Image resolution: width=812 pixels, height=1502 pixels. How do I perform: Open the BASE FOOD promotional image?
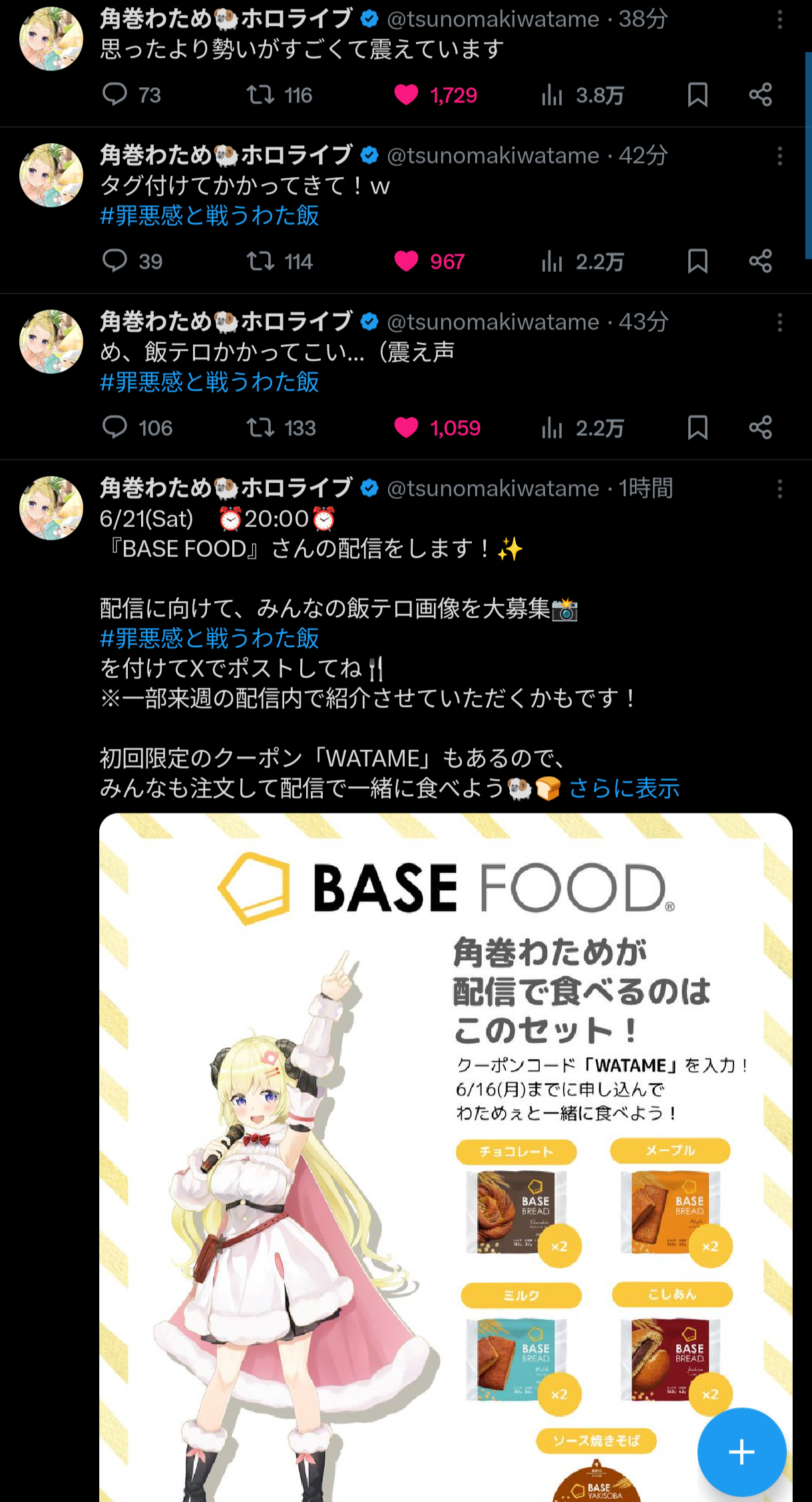tap(446, 1157)
